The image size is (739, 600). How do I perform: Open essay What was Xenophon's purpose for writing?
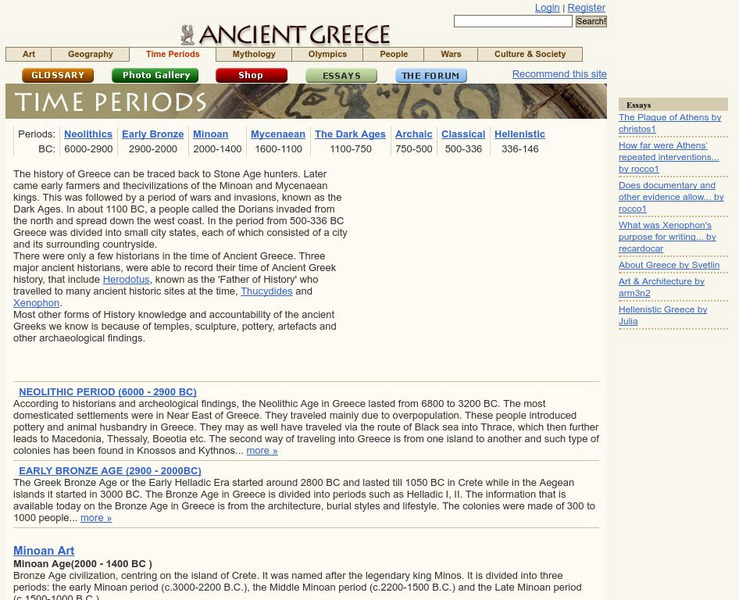click(x=667, y=237)
